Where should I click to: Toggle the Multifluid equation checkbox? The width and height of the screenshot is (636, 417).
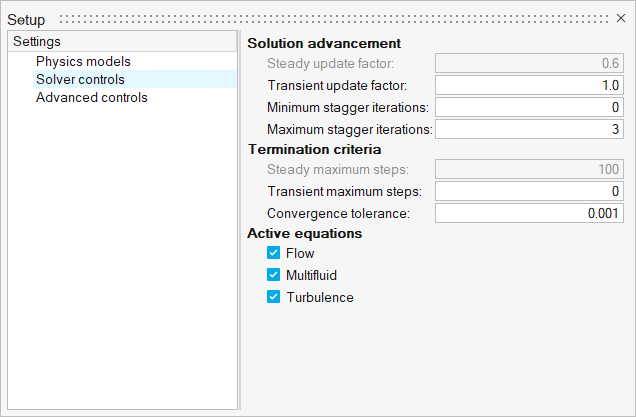[x=273, y=275]
